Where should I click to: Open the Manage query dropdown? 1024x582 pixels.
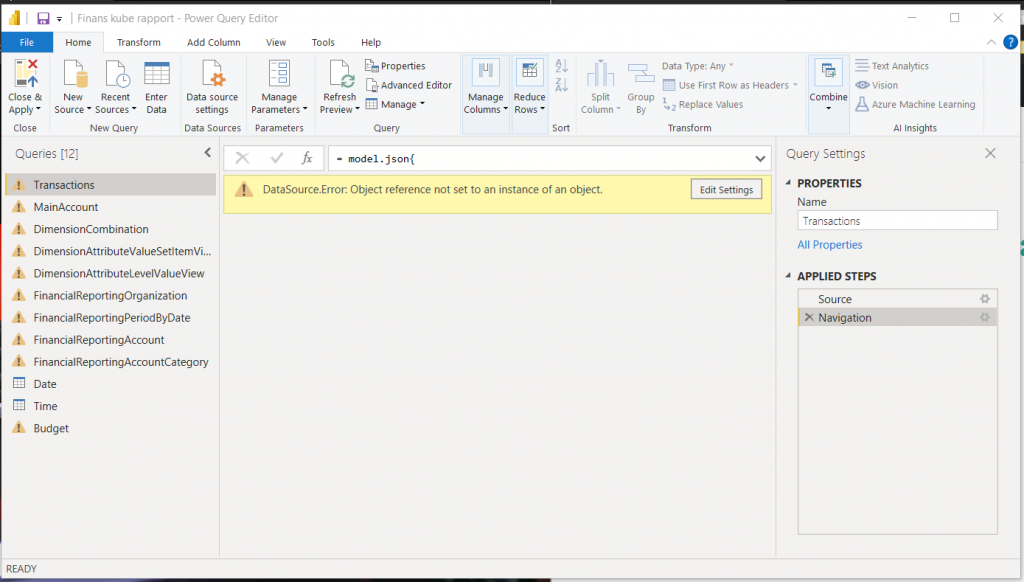(x=395, y=105)
